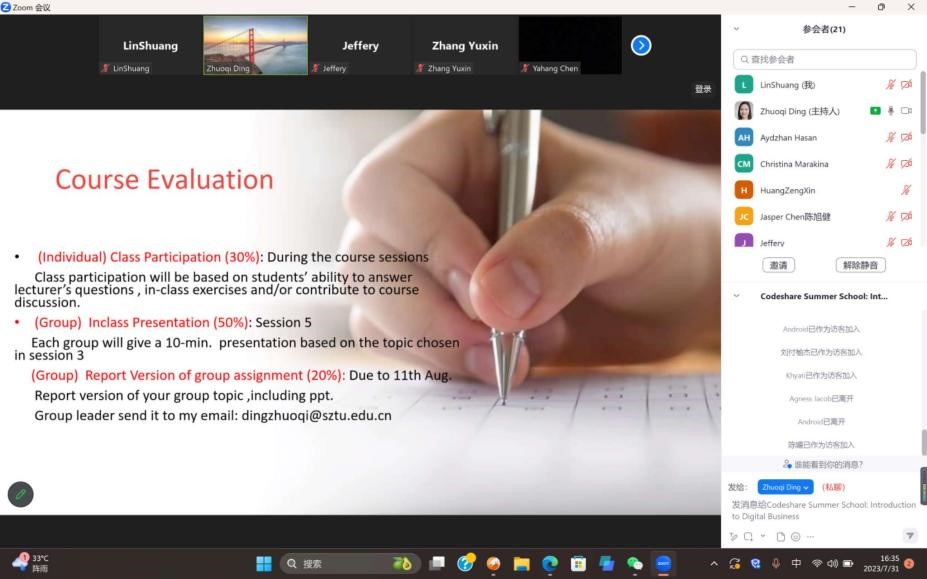Open Microsoft Edge from the taskbar

pos(550,564)
